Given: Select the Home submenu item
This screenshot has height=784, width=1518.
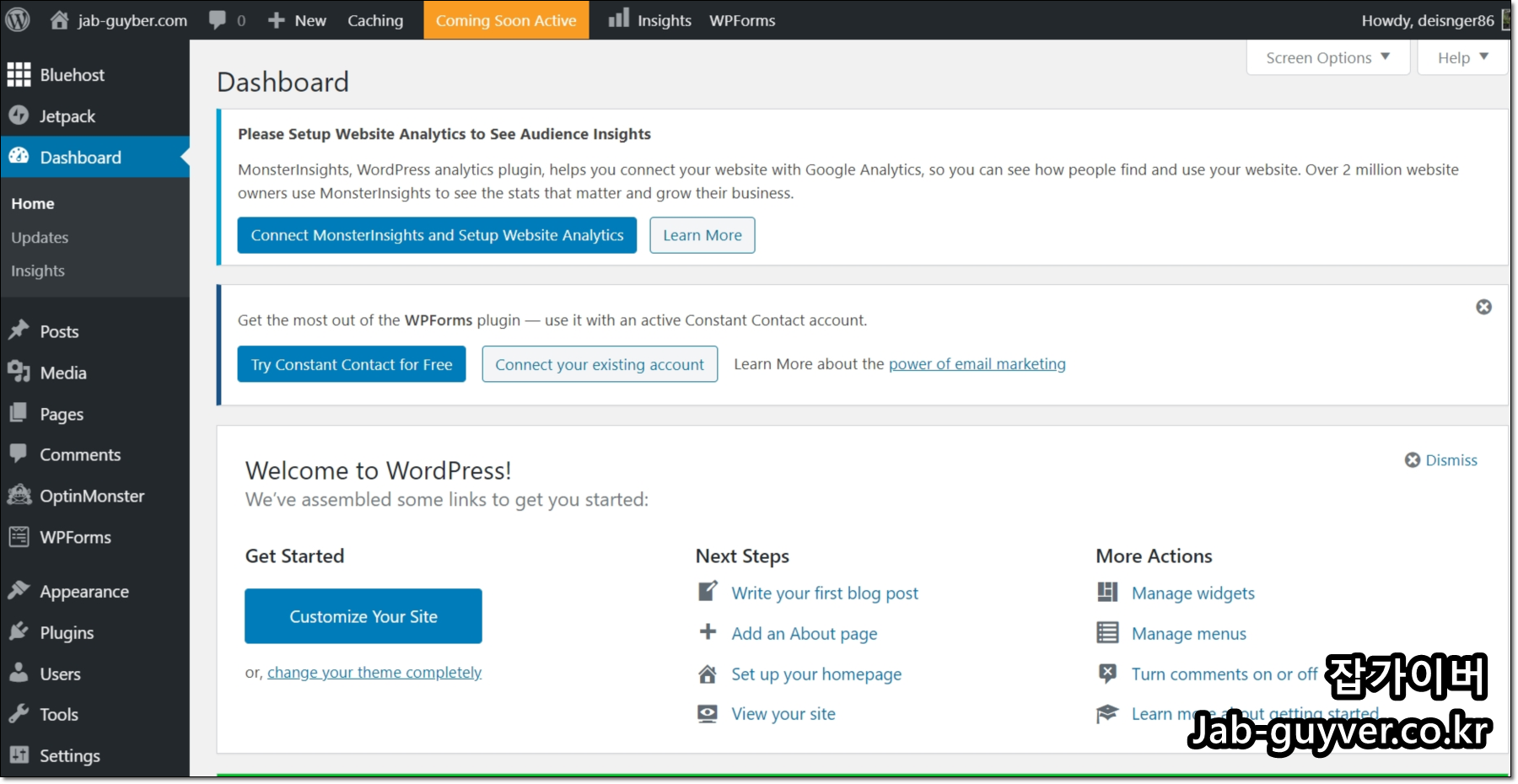Looking at the screenshot, I should [x=33, y=203].
